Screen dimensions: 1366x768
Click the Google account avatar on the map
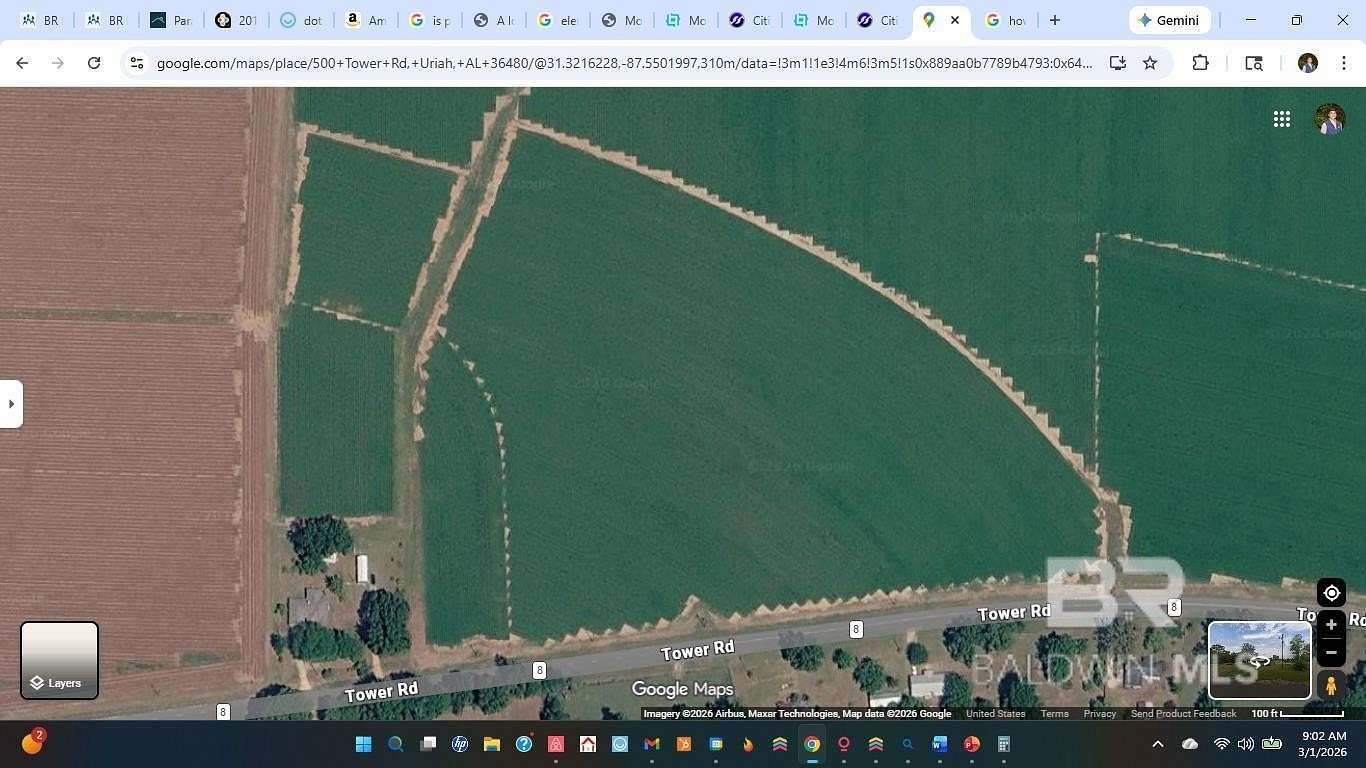(x=1330, y=118)
